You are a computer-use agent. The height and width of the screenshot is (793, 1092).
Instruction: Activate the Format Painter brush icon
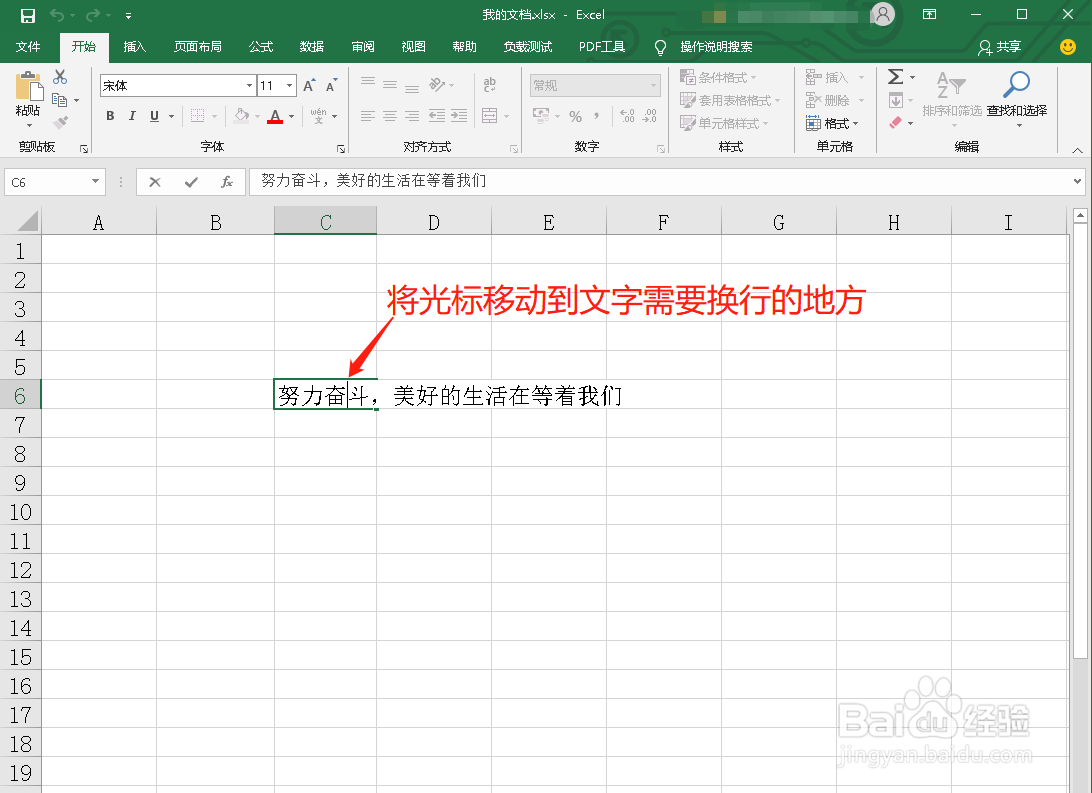coord(60,122)
